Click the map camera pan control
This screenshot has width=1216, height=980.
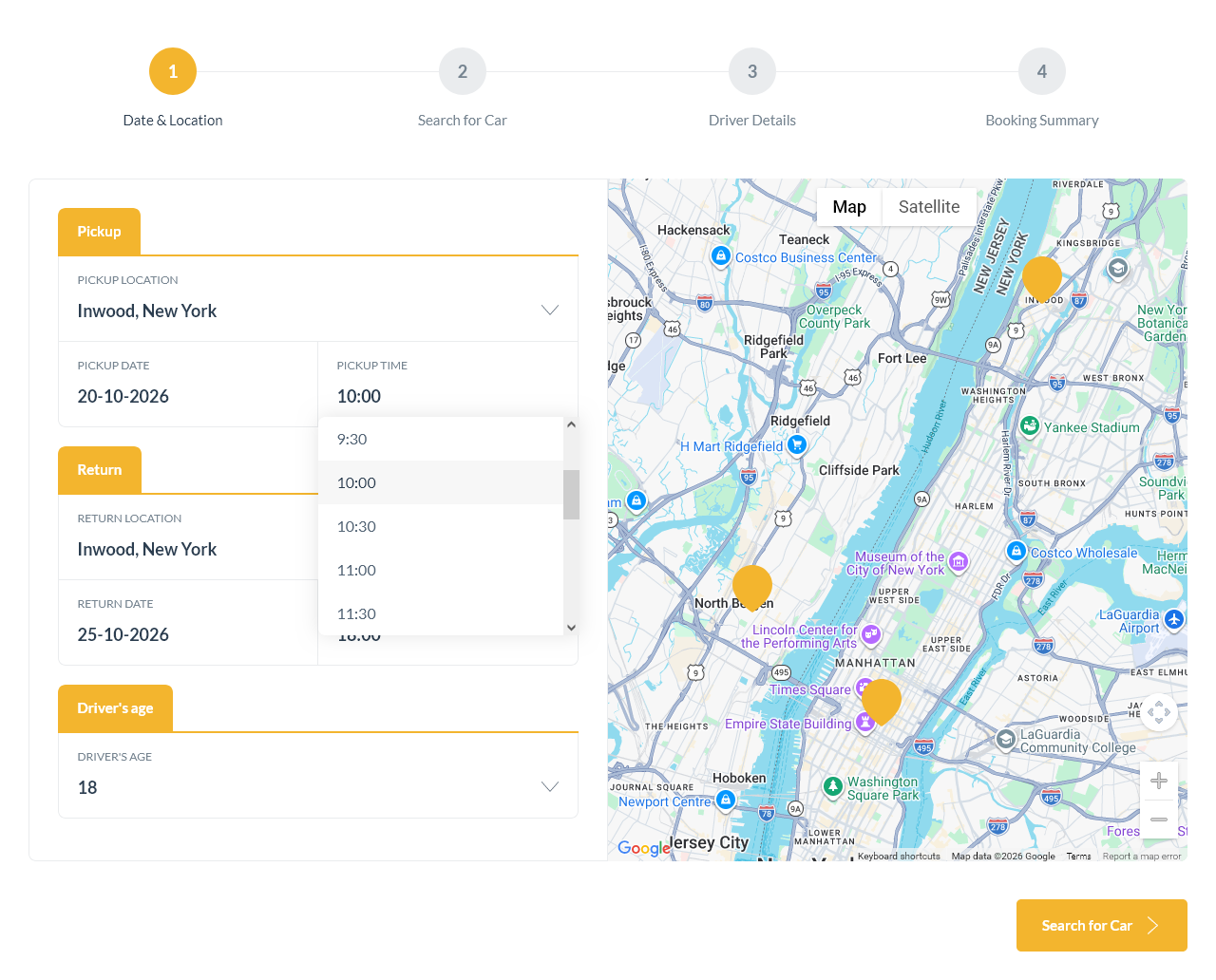pyautogui.click(x=1158, y=712)
